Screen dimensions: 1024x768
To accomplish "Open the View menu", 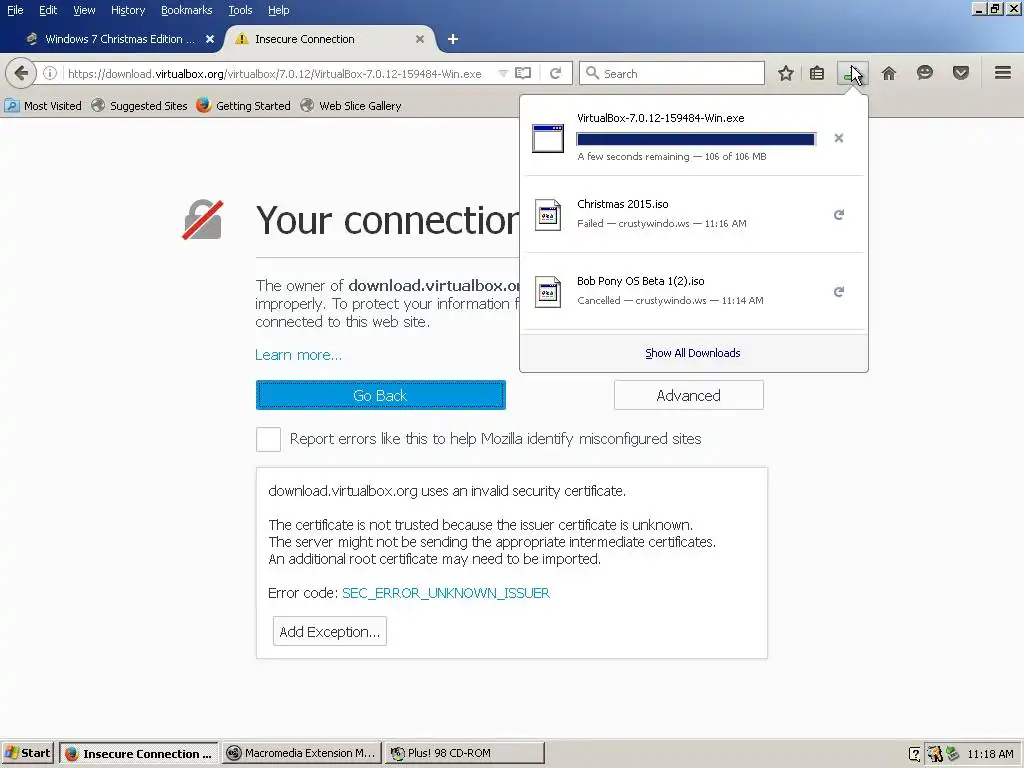I will pyautogui.click(x=84, y=10).
